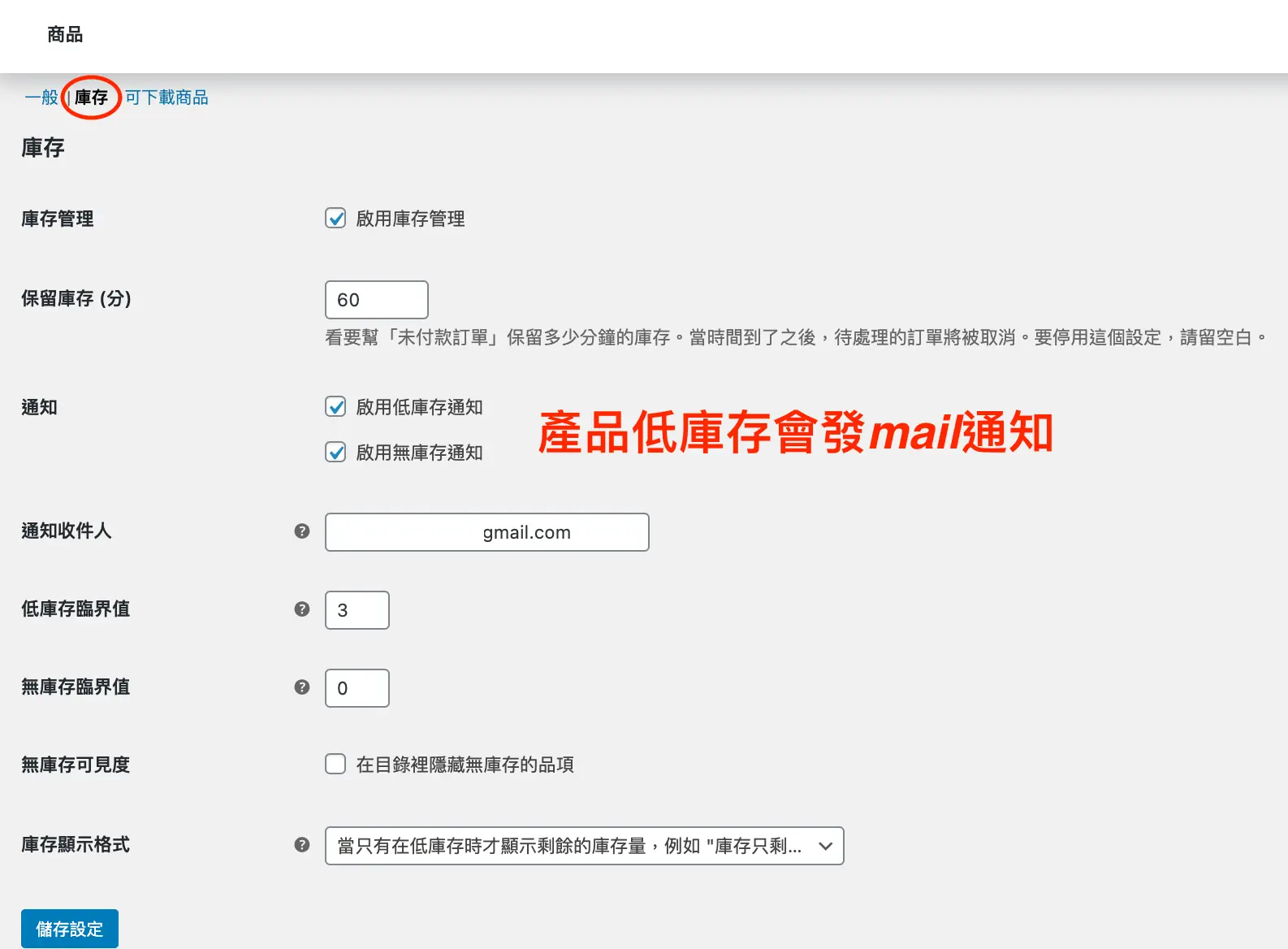Click help icon beside 庫存顯示格式
1288x949 pixels.
[302, 844]
